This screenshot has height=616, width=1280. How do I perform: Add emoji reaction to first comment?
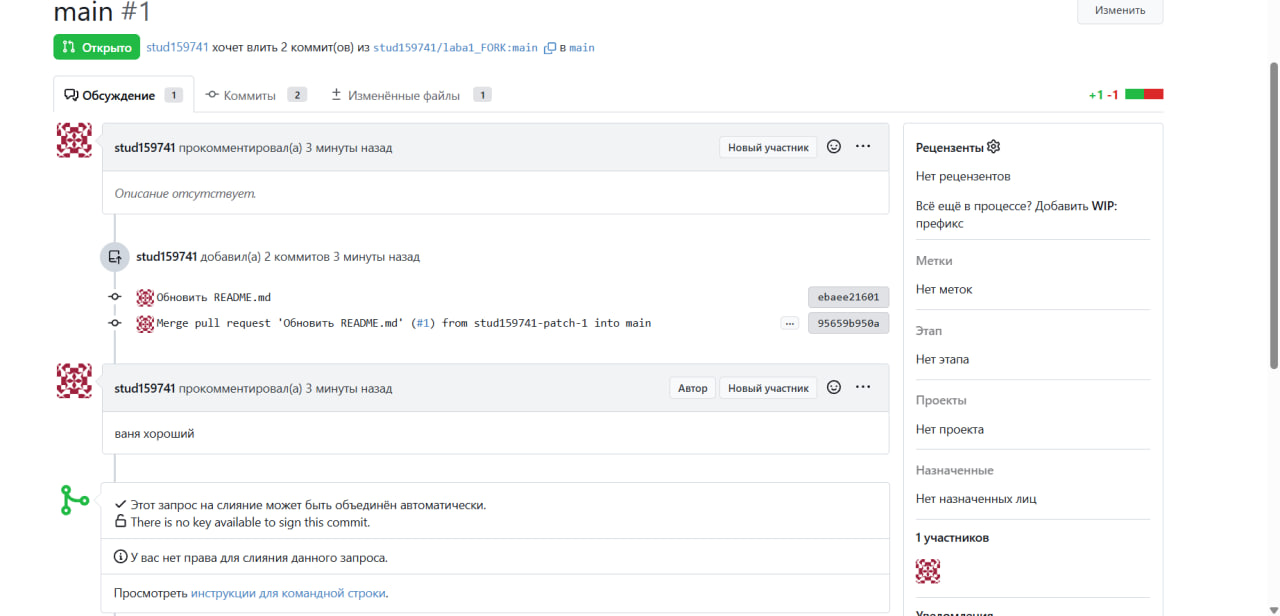tap(834, 147)
